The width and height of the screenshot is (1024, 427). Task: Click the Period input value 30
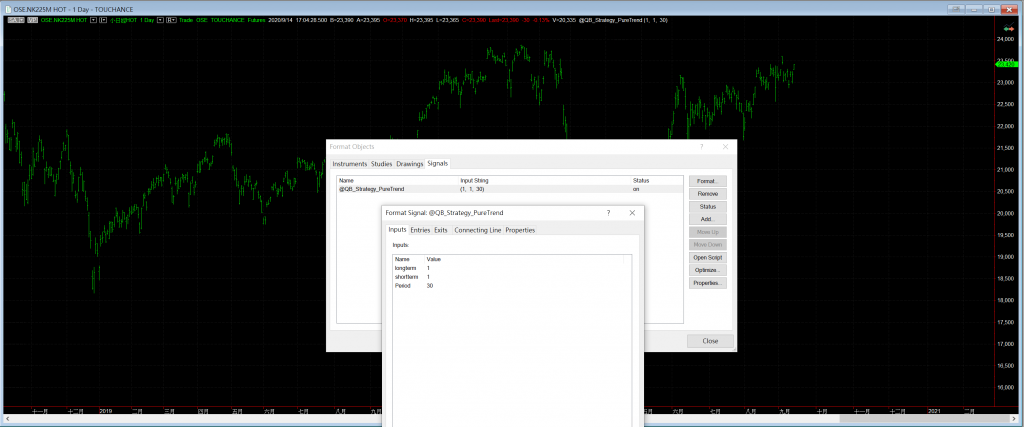click(430, 286)
